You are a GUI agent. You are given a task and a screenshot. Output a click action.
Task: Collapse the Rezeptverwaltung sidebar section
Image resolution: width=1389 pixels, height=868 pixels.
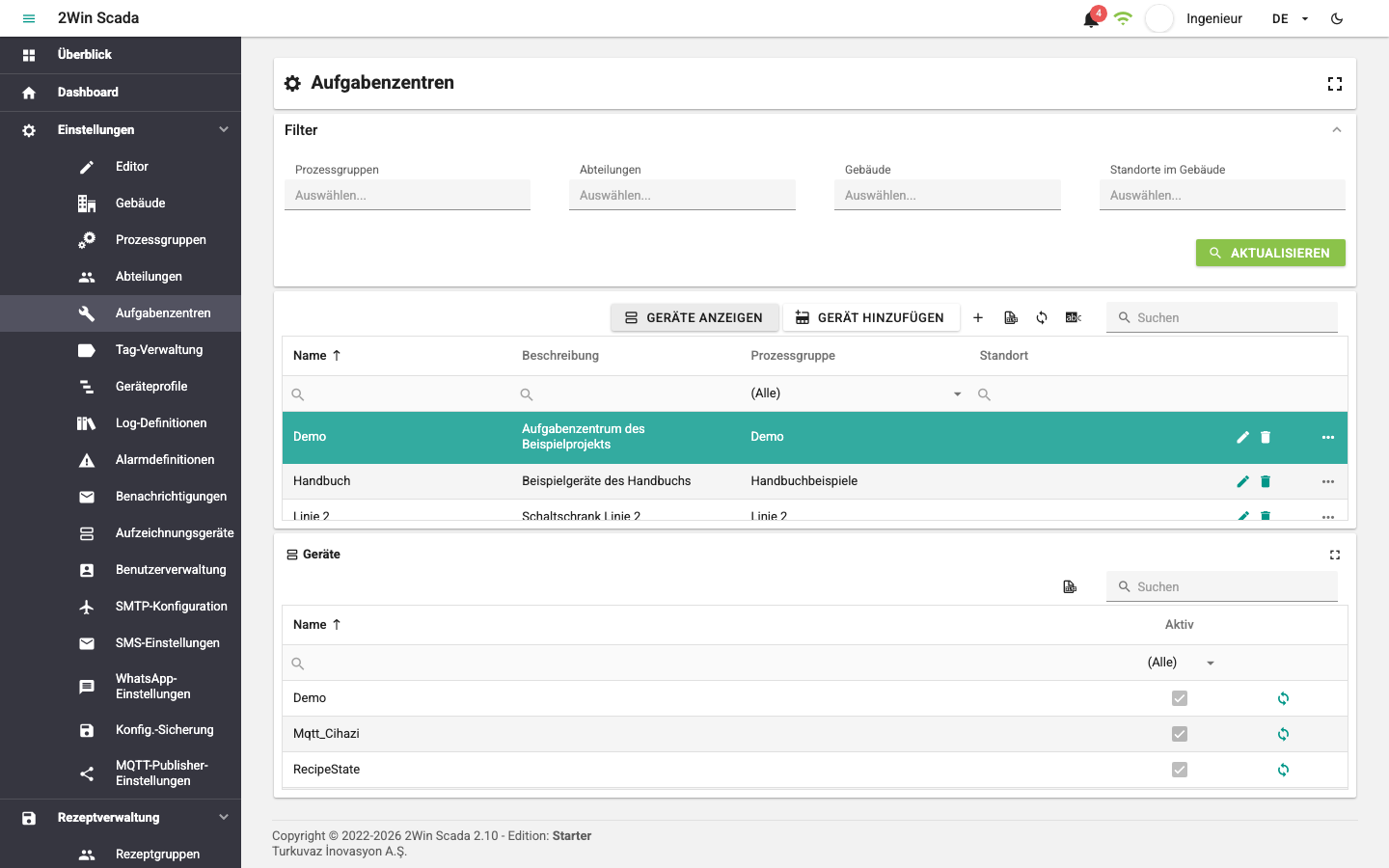point(121,818)
